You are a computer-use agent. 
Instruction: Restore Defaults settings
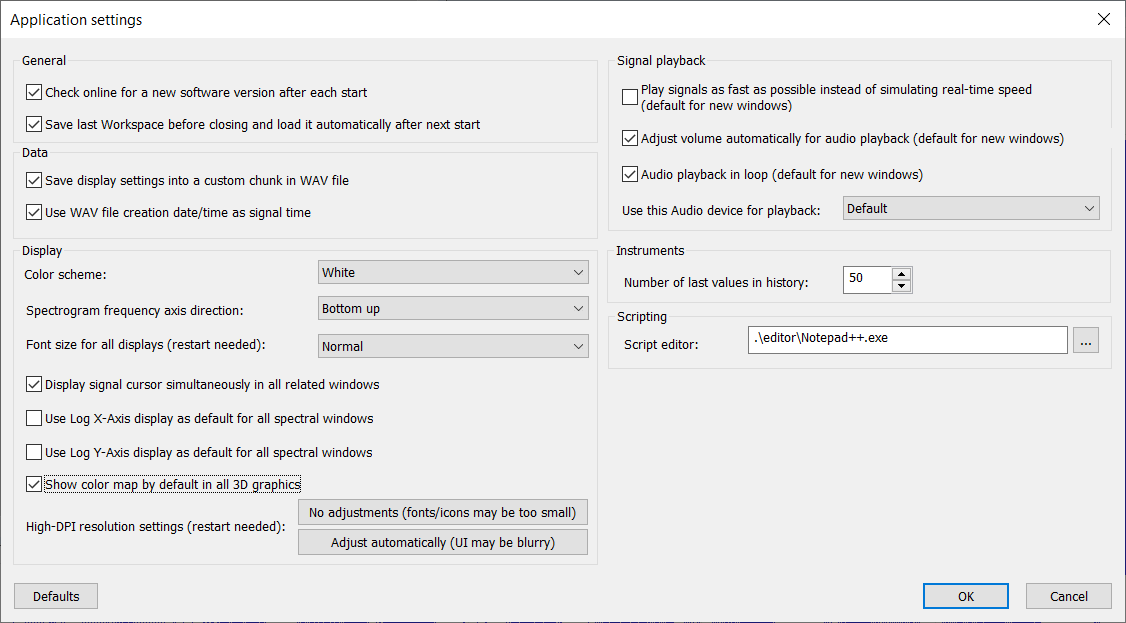point(55,595)
